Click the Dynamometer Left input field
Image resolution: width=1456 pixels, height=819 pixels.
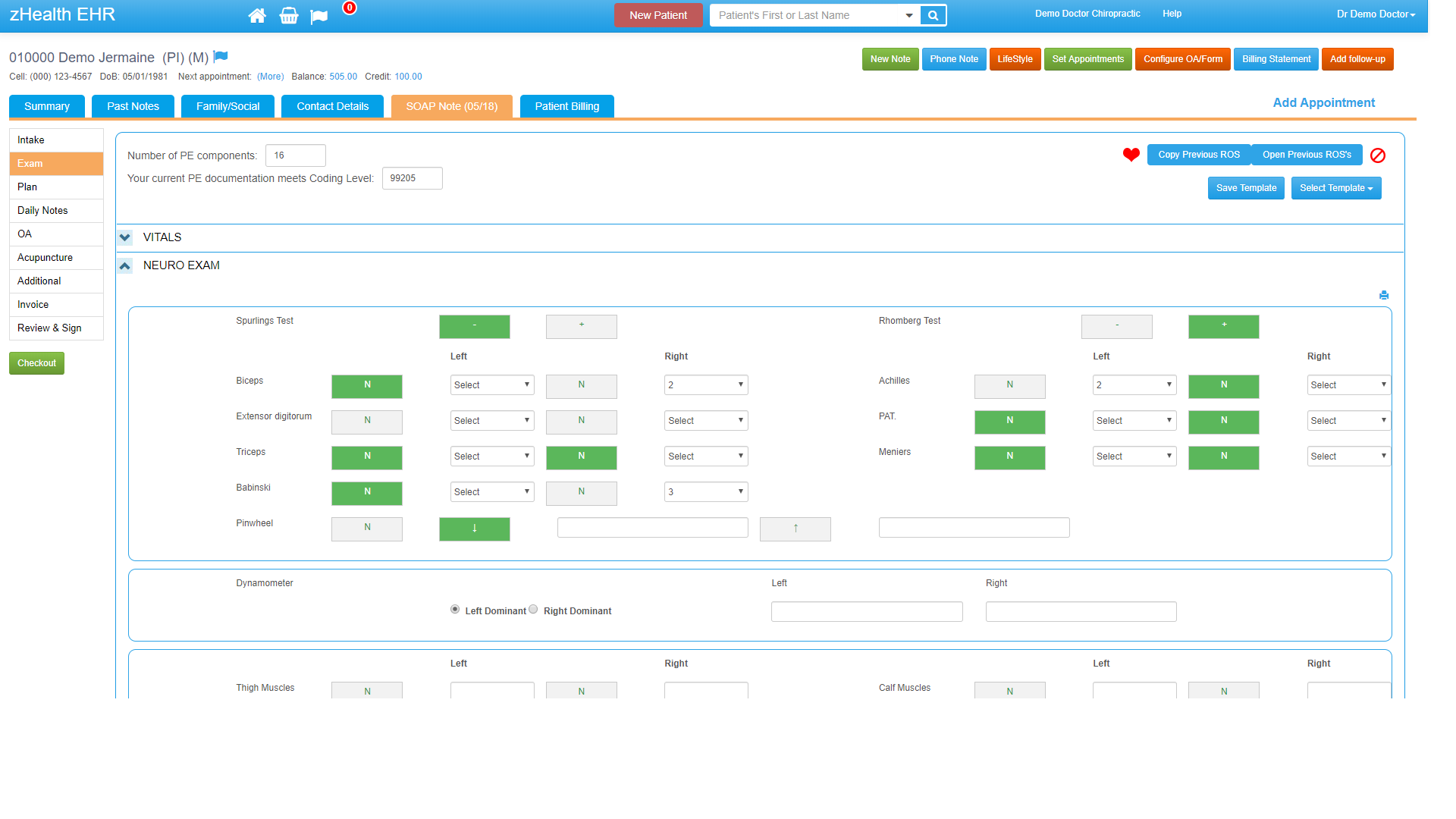click(866, 611)
